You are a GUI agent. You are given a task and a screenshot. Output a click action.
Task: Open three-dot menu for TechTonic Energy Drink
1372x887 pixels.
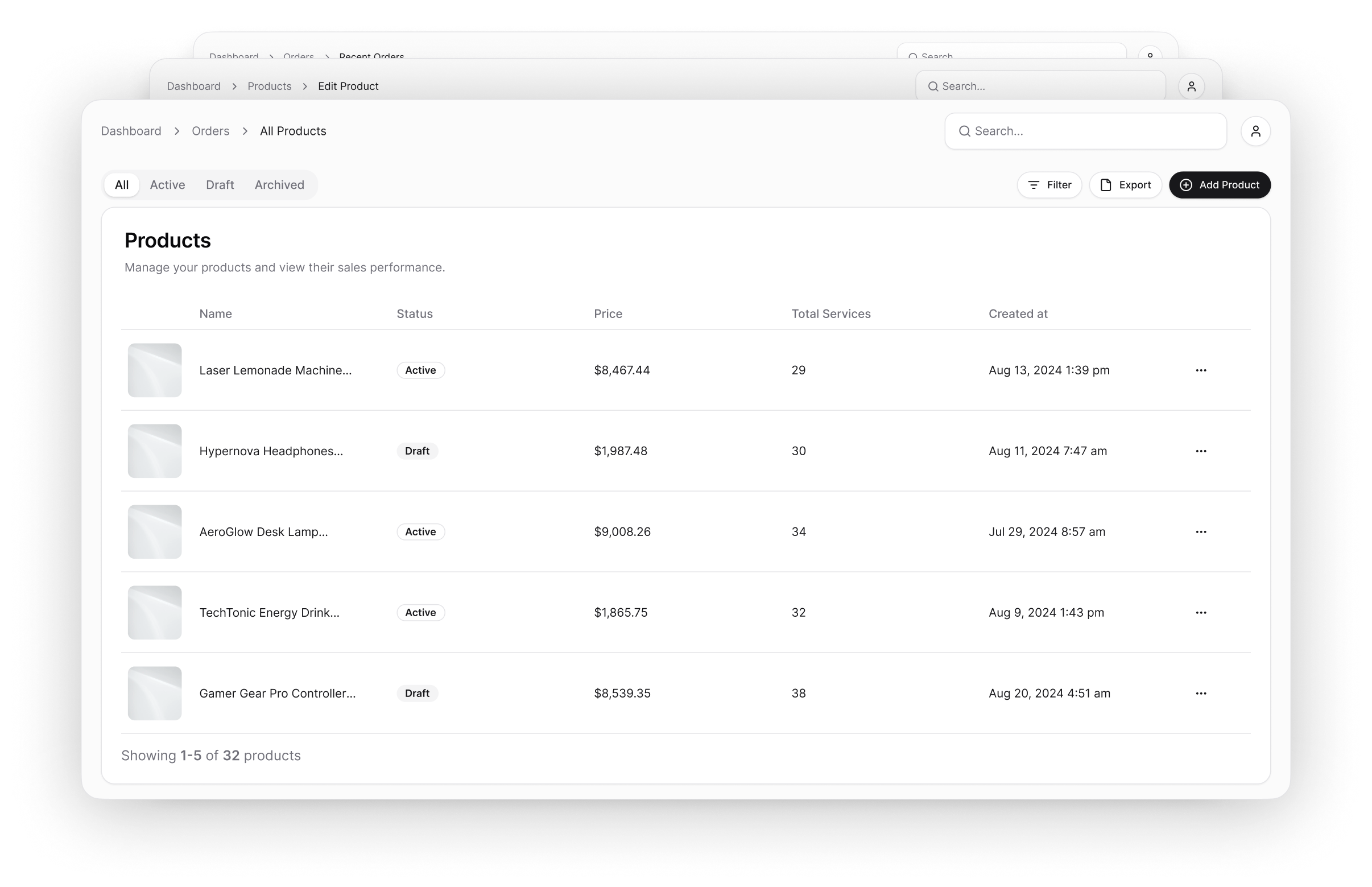click(1200, 612)
